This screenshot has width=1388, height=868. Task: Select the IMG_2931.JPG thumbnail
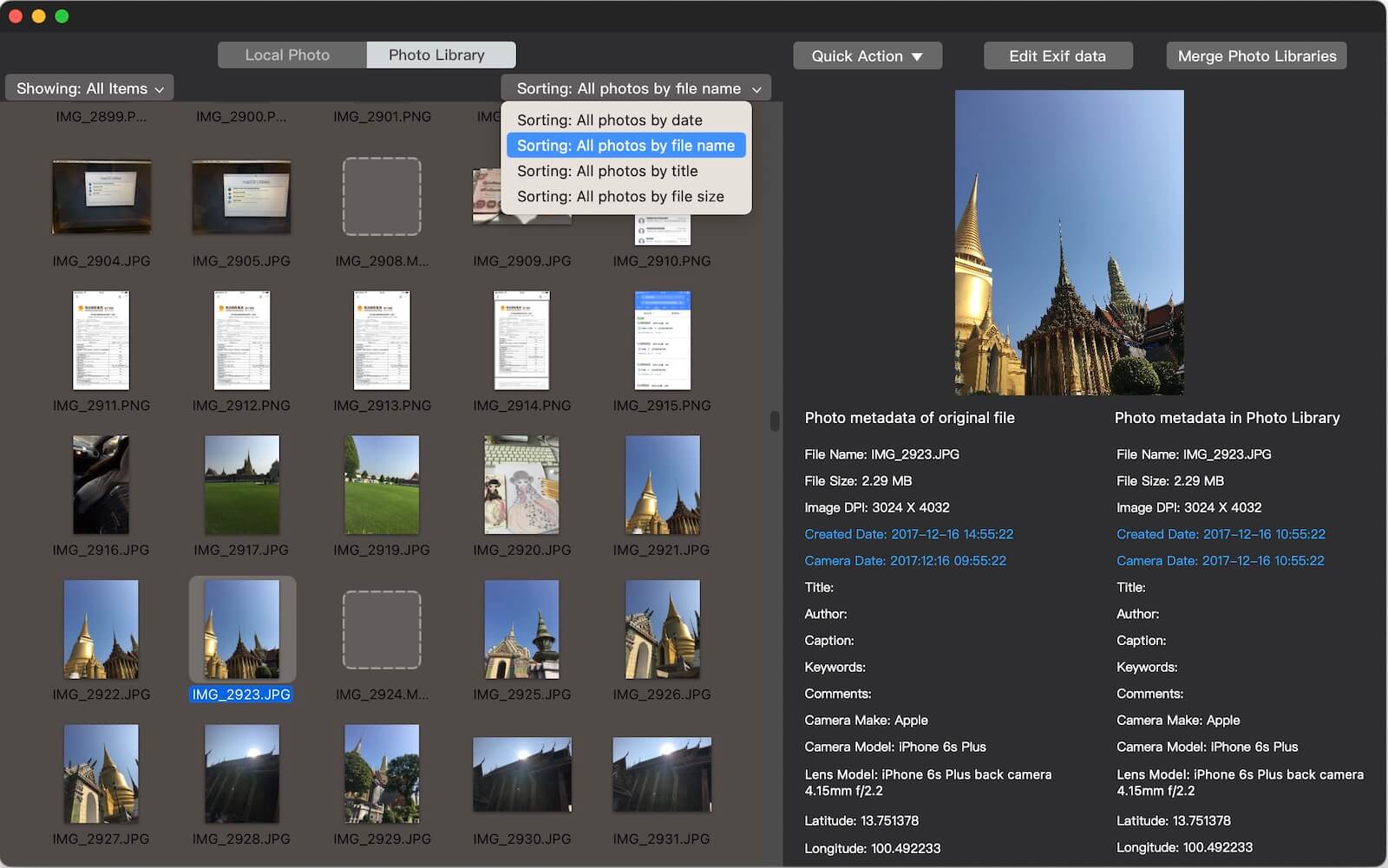point(662,774)
